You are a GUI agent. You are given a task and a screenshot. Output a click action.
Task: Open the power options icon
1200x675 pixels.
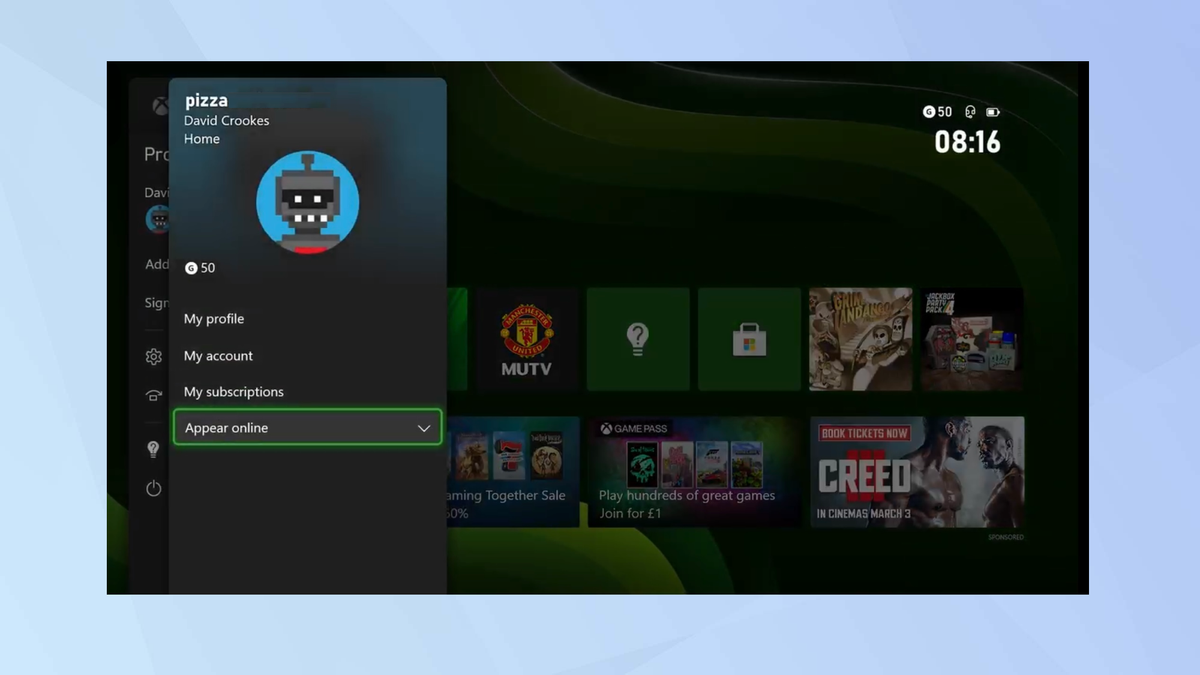click(x=153, y=489)
